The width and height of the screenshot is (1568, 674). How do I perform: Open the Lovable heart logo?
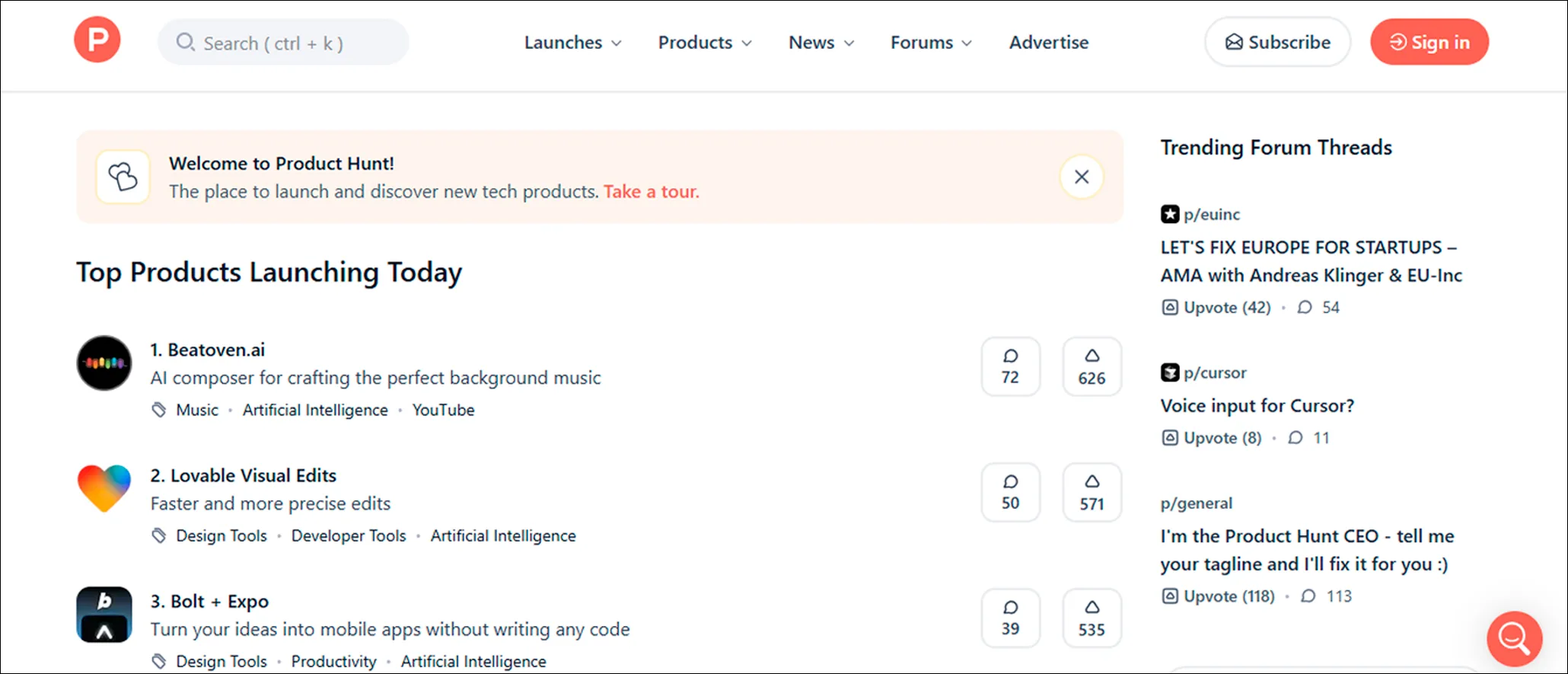point(104,488)
